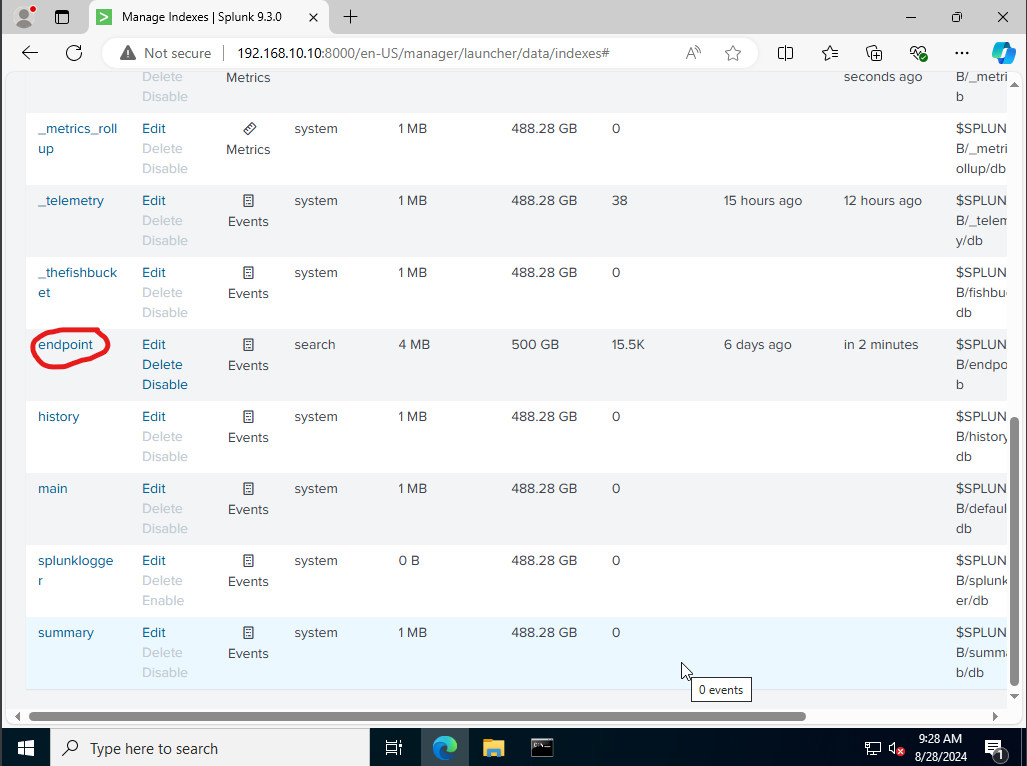Open the browser profile avatar
The width and height of the screenshot is (1027, 766).
point(25,17)
